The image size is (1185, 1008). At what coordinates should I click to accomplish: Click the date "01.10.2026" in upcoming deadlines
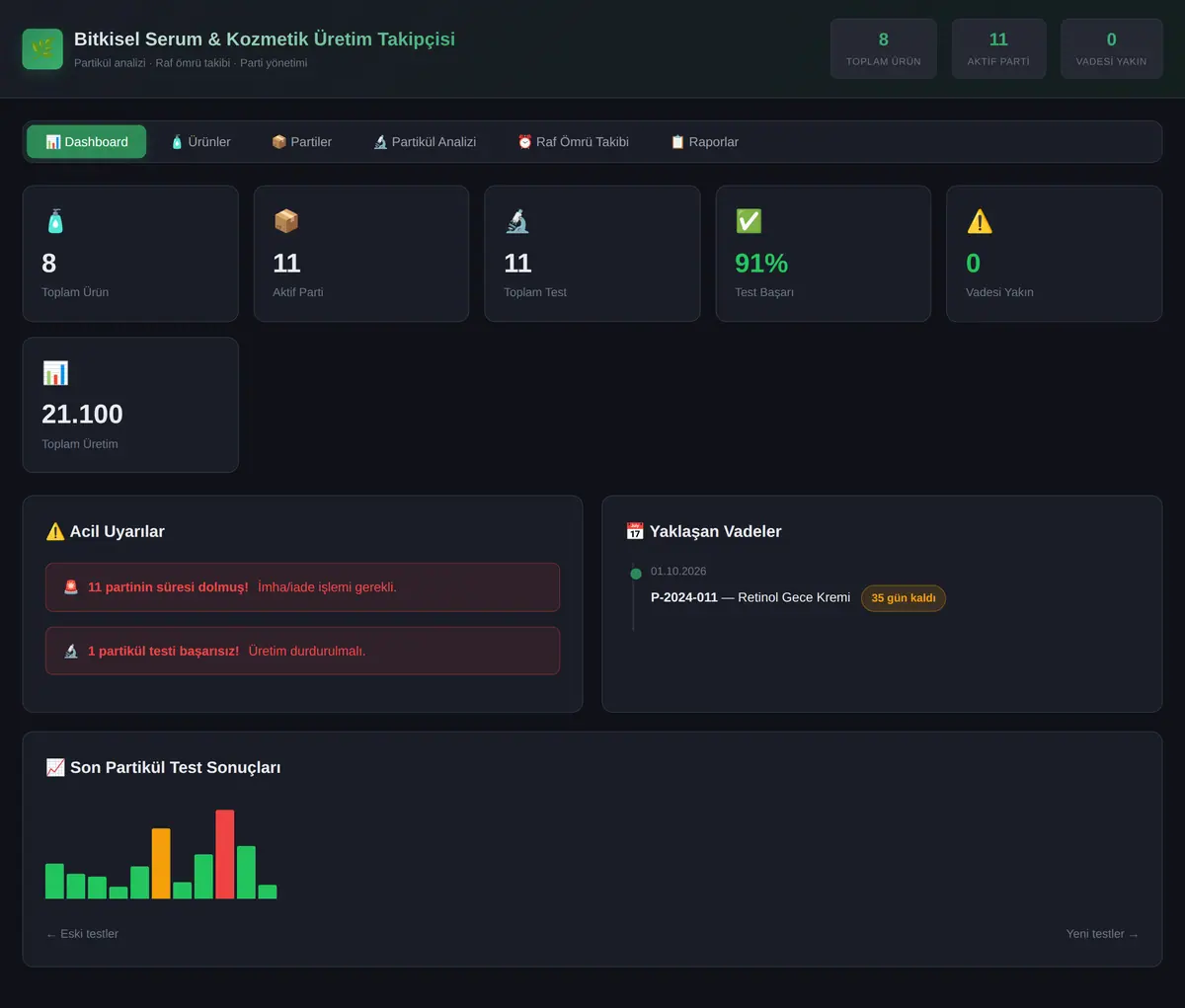[678, 571]
